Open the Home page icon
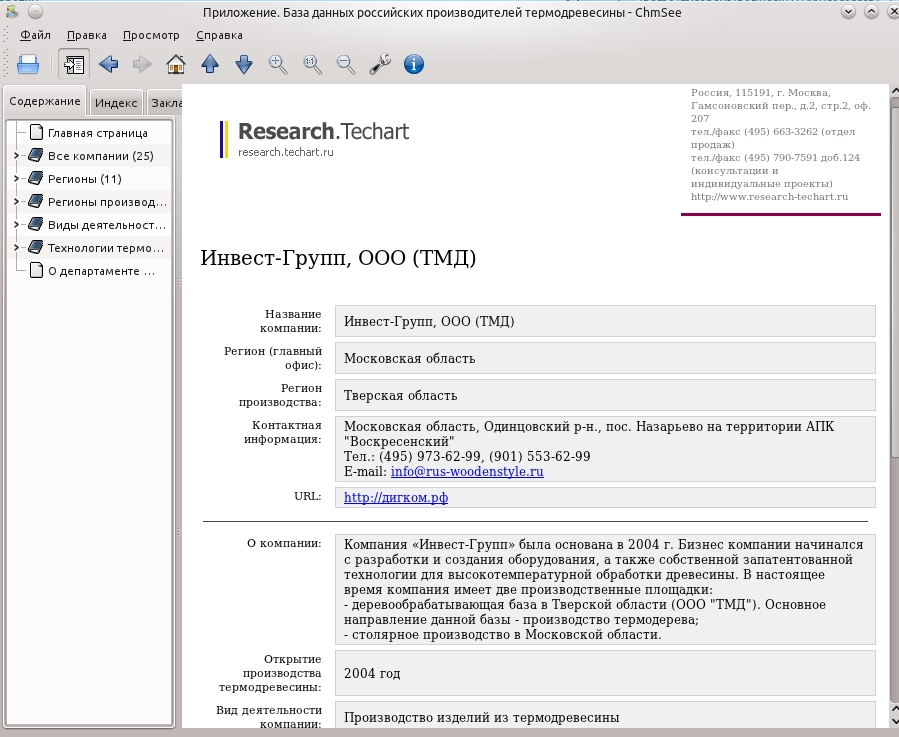899x737 pixels. [176, 64]
